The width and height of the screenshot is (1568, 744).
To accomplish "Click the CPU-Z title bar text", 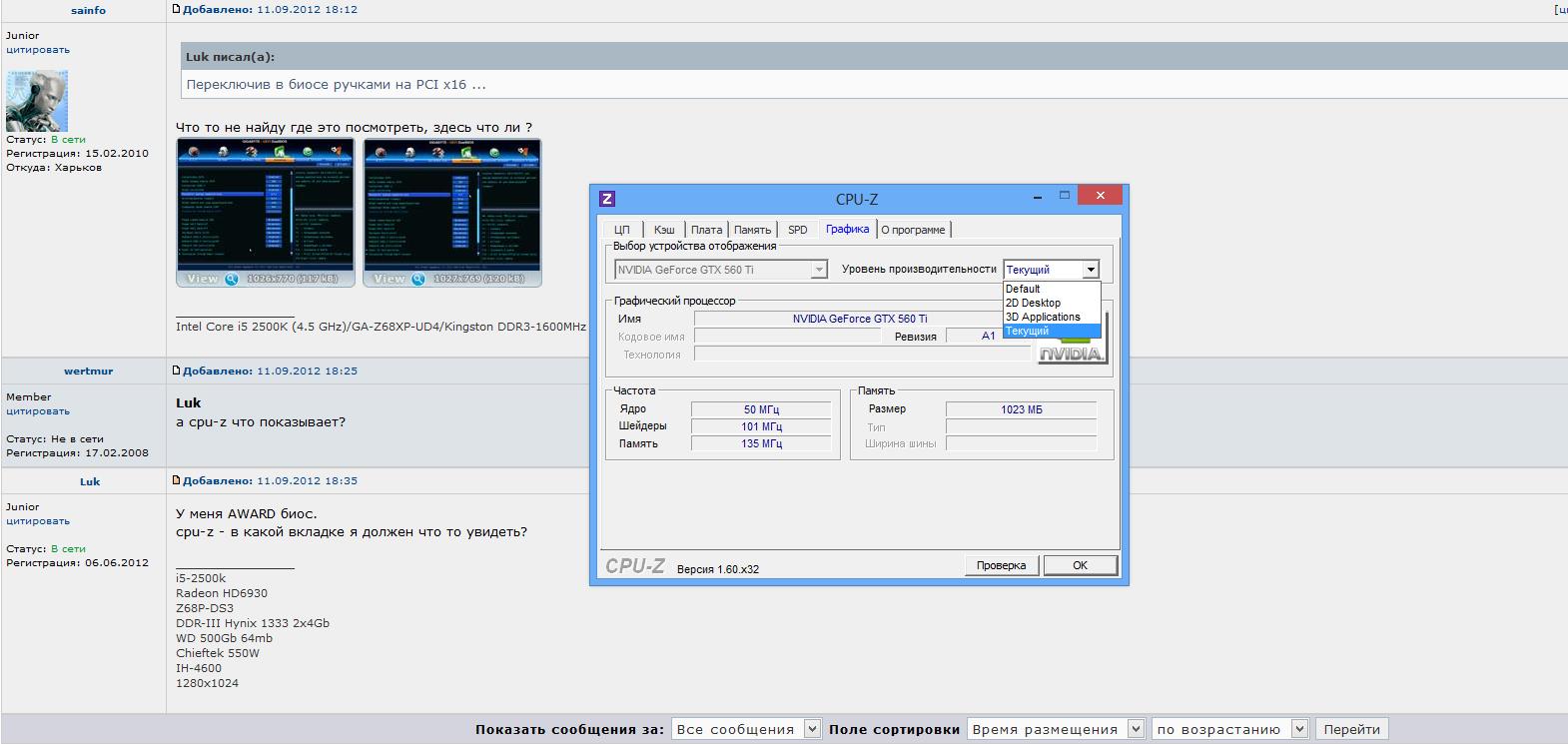I will (857, 200).
